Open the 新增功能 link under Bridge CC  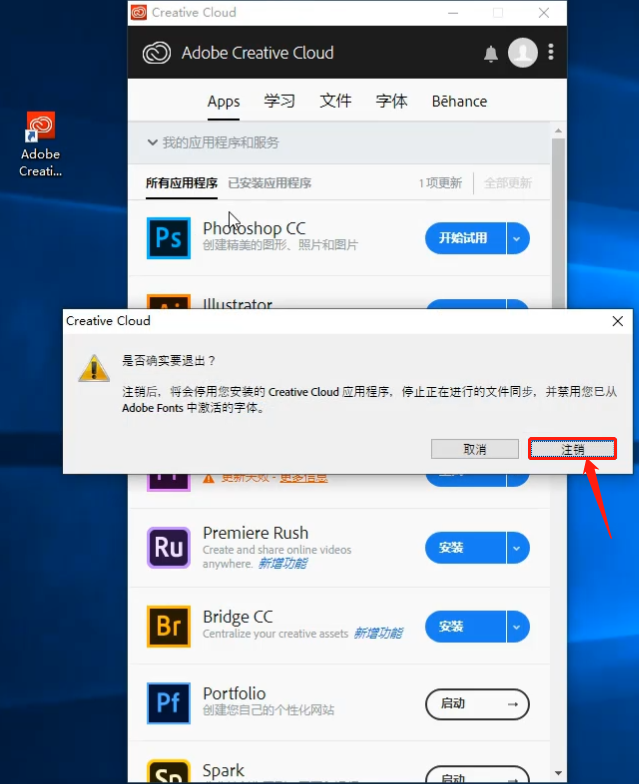click(x=378, y=634)
